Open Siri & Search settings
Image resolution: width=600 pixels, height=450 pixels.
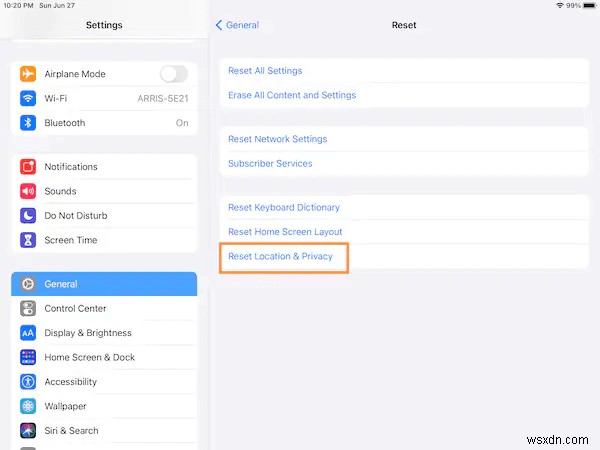[x=104, y=430]
